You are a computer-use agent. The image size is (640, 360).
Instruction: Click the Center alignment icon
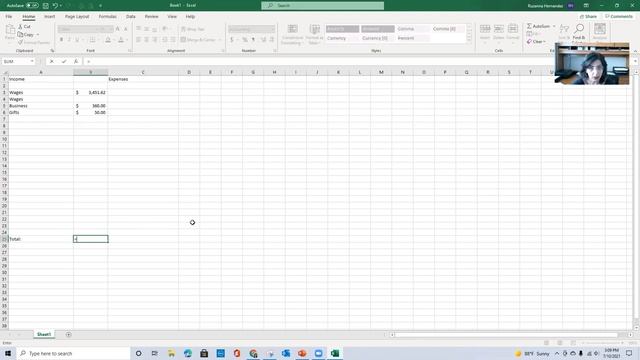click(x=147, y=40)
